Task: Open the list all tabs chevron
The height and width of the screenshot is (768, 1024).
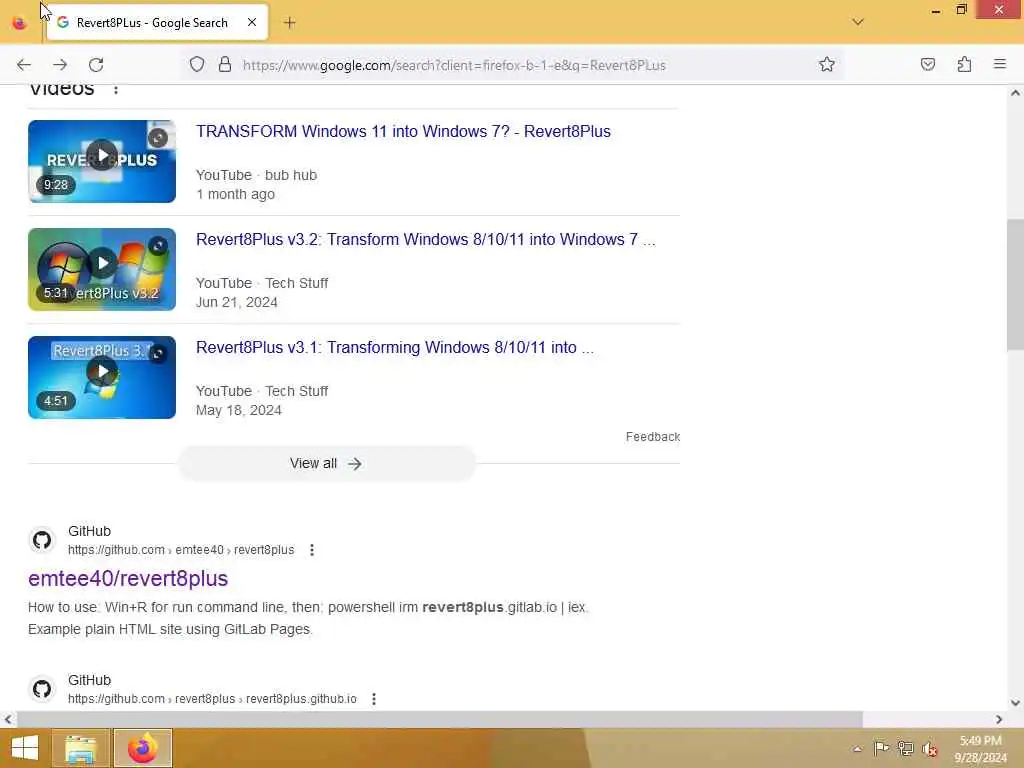Action: (x=858, y=22)
